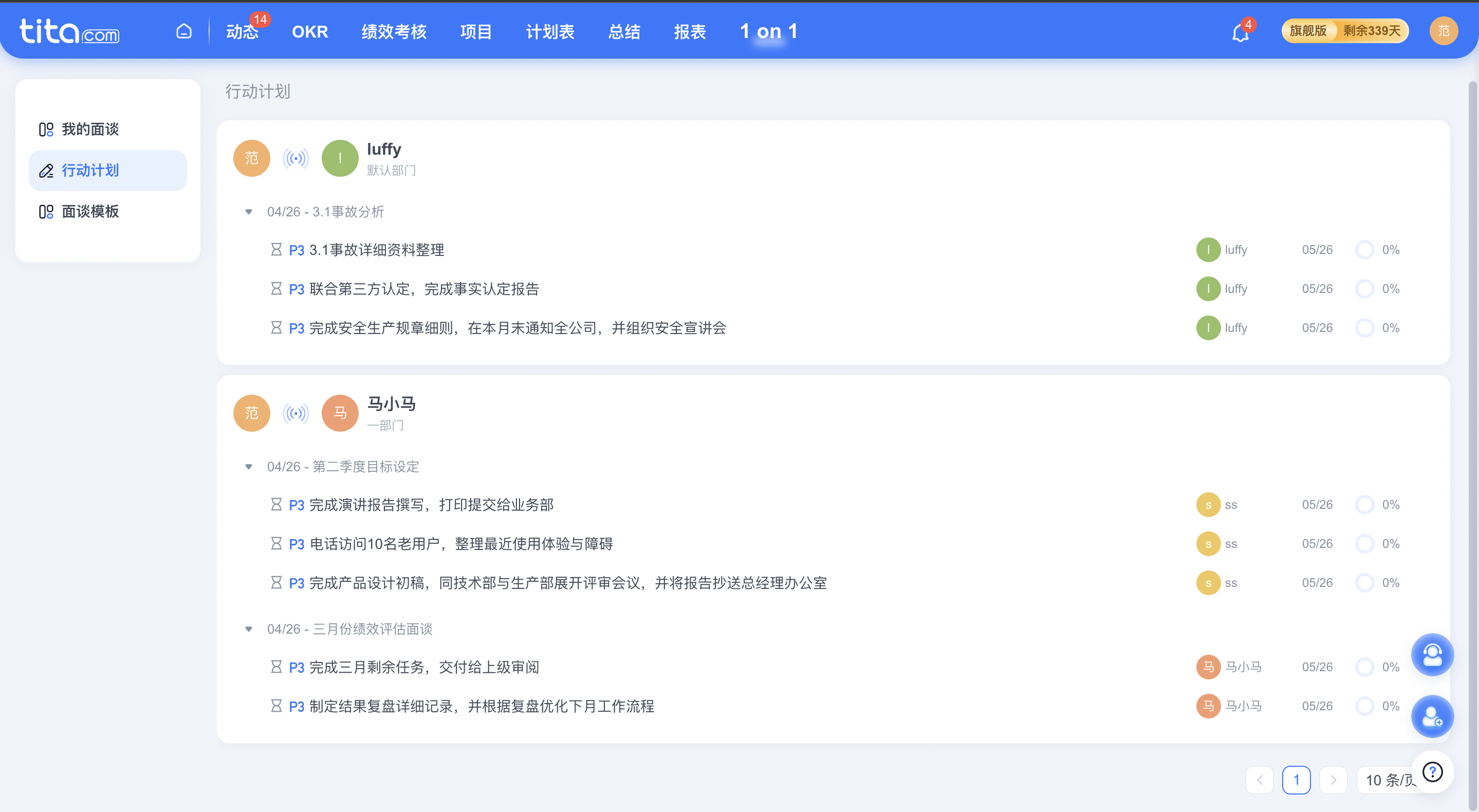
Task: Open the notification bell
Action: (1241, 32)
